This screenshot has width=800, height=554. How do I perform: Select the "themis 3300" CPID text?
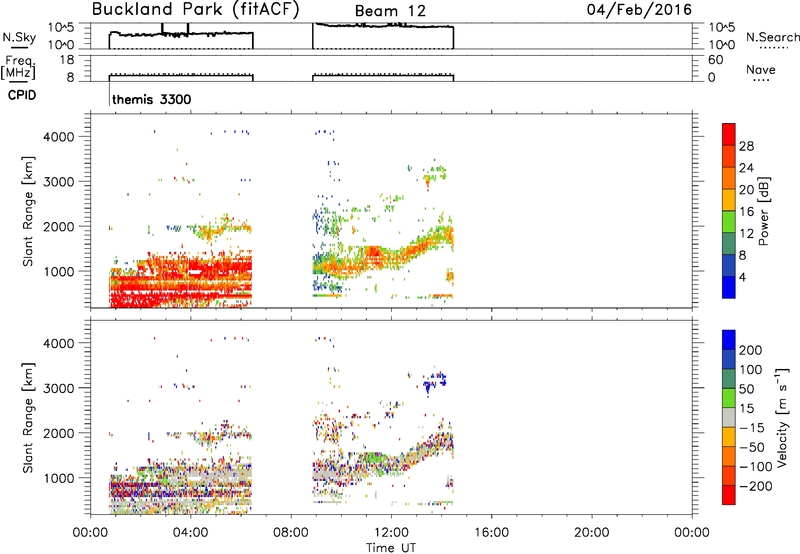pyautogui.click(x=152, y=99)
